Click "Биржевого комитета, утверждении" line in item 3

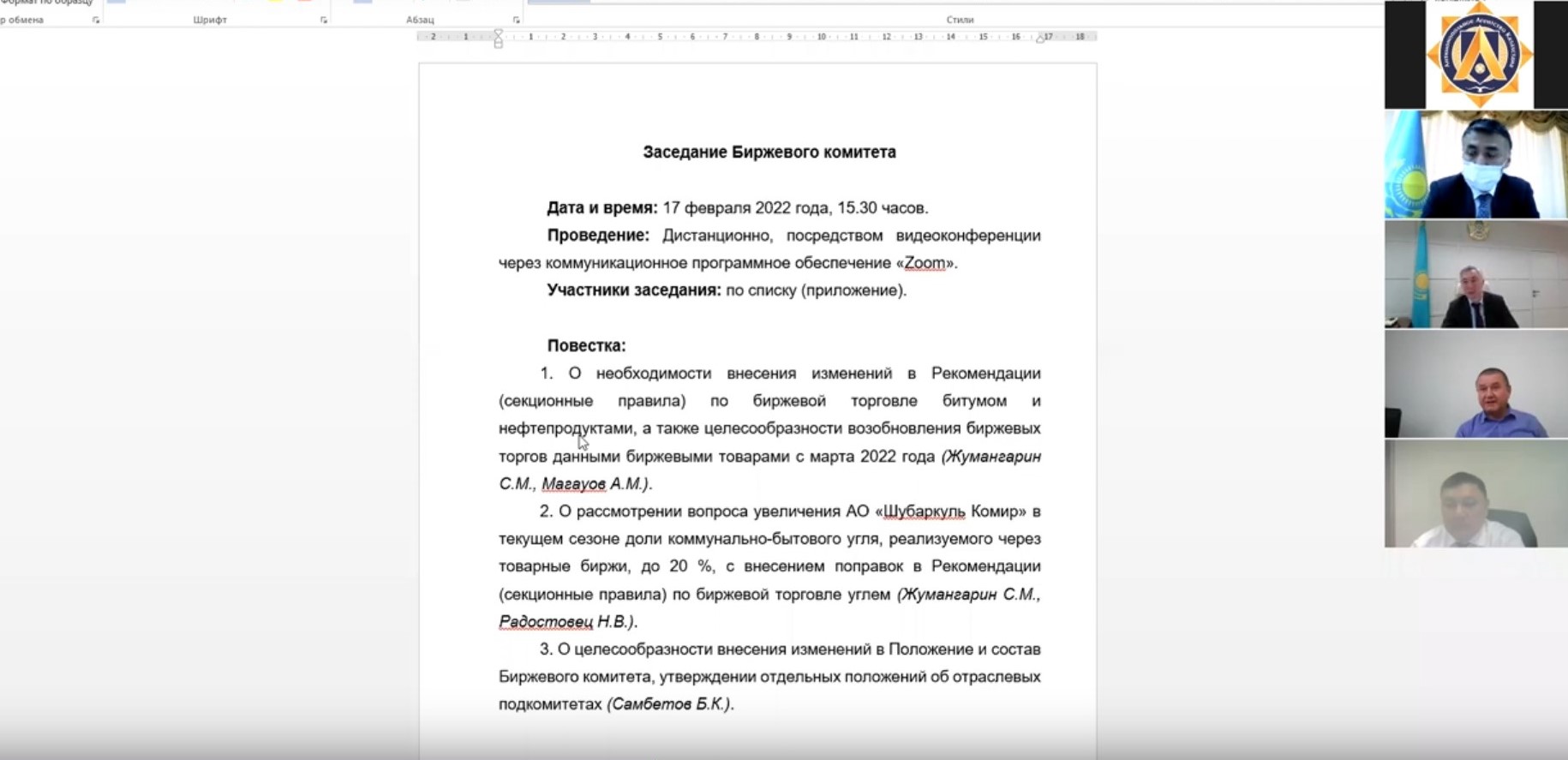click(x=769, y=676)
